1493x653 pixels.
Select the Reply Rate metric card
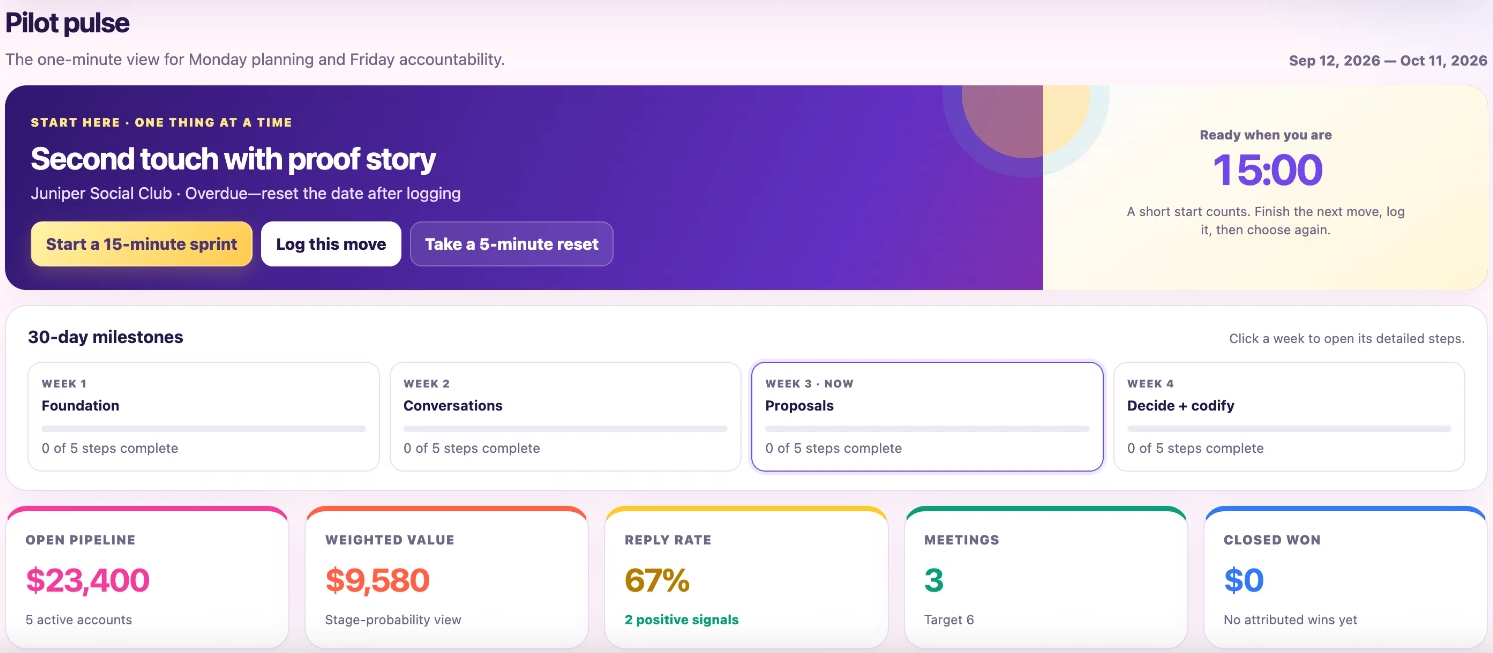pos(747,578)
